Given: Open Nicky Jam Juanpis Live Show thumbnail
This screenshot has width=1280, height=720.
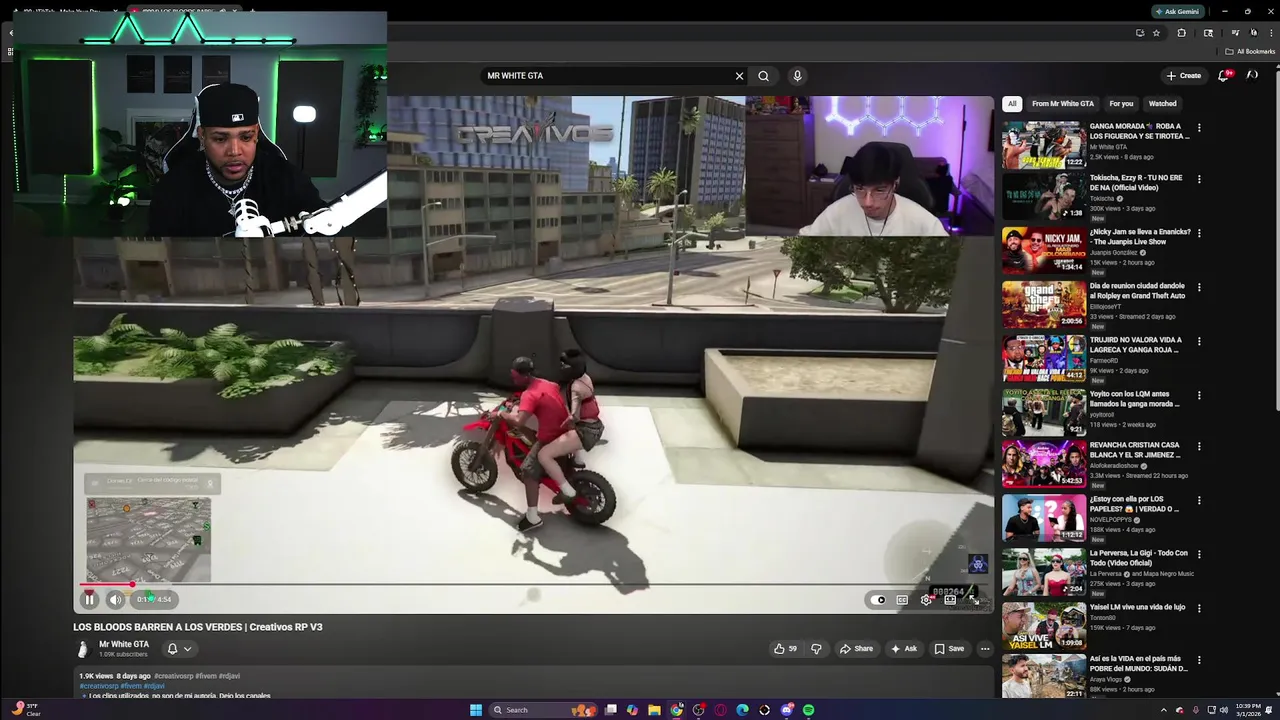Looking at the screenshot, I should coord(1044,250).
